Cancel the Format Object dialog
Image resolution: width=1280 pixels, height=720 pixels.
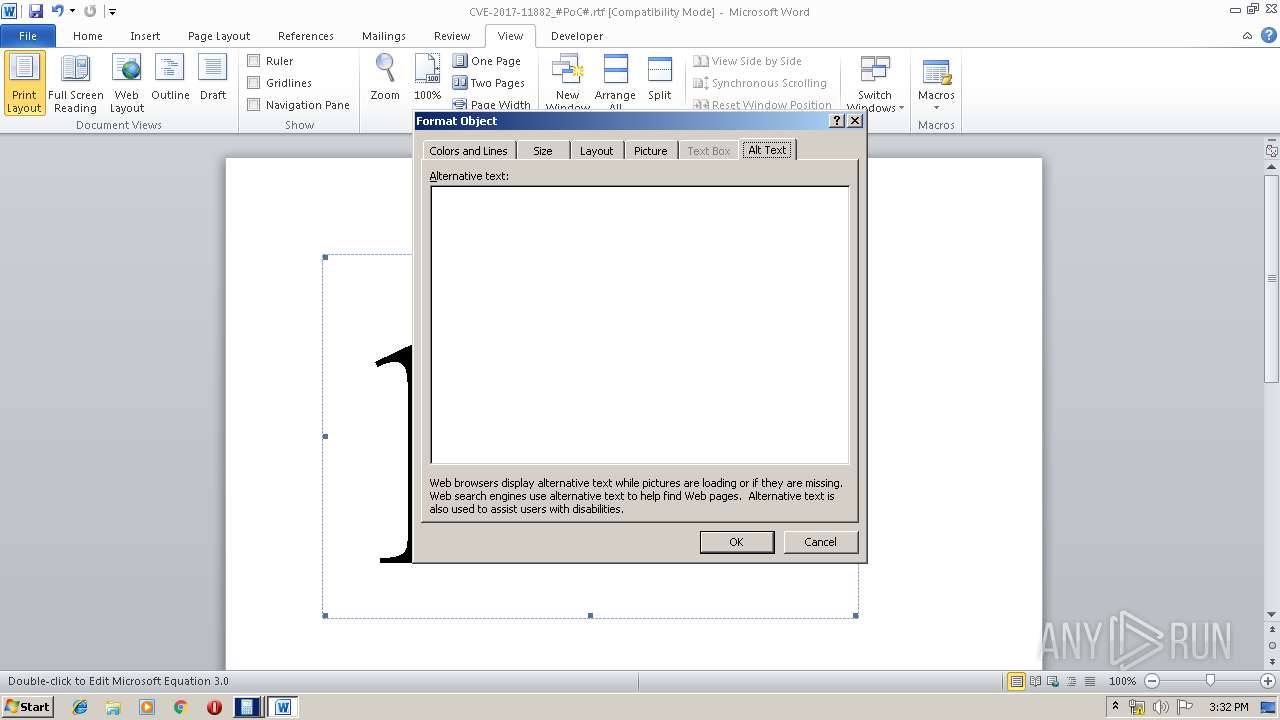(x=820, y=542)
